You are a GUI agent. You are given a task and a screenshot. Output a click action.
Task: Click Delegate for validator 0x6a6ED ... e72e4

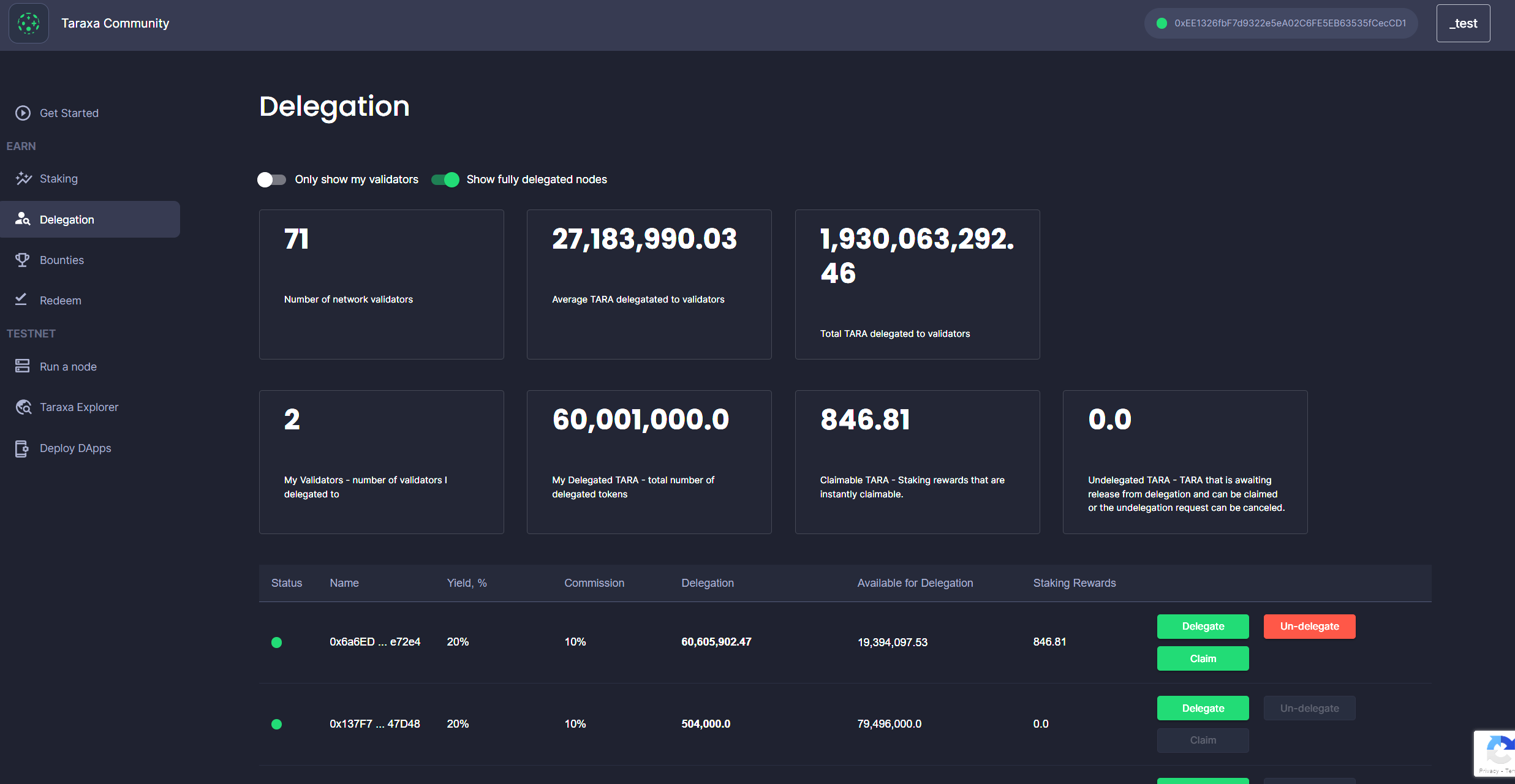(1203, 627)
